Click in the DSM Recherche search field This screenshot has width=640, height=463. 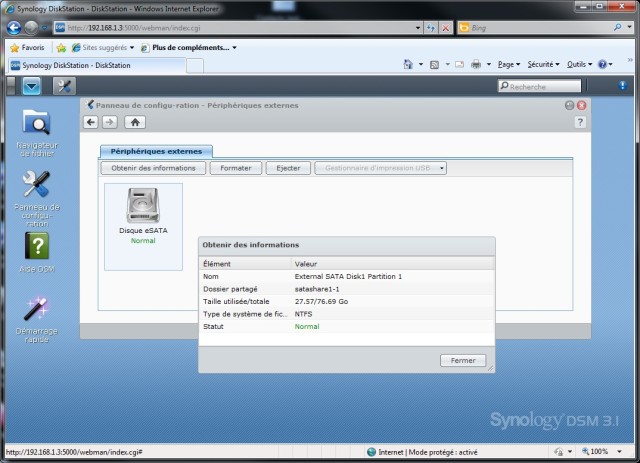click(540, 86)
